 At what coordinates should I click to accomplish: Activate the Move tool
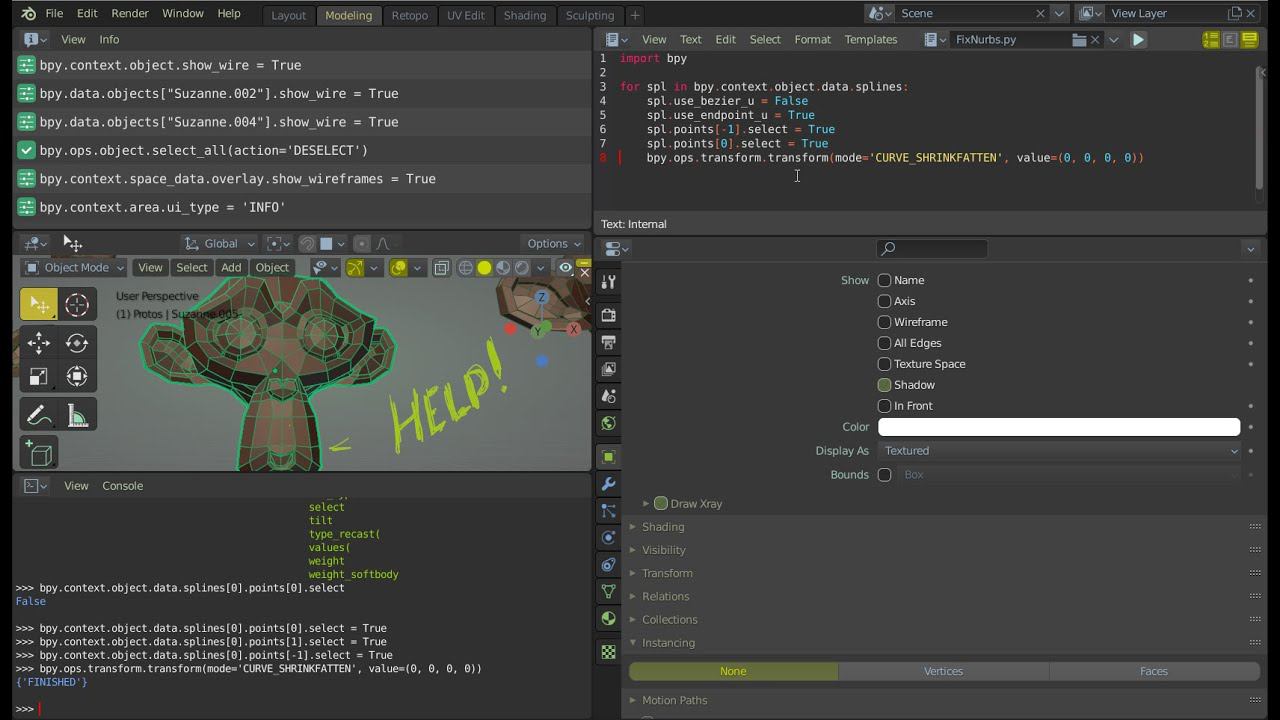click(39, 343)
